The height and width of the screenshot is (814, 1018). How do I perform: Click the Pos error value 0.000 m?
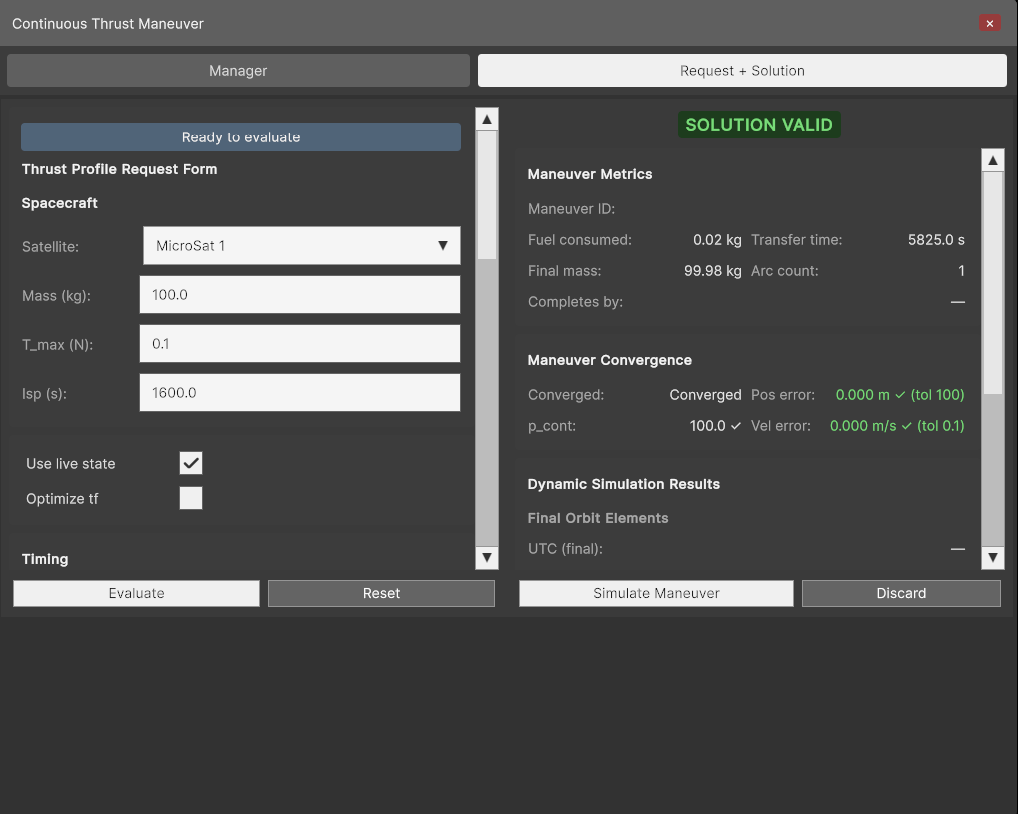point(862,395)
